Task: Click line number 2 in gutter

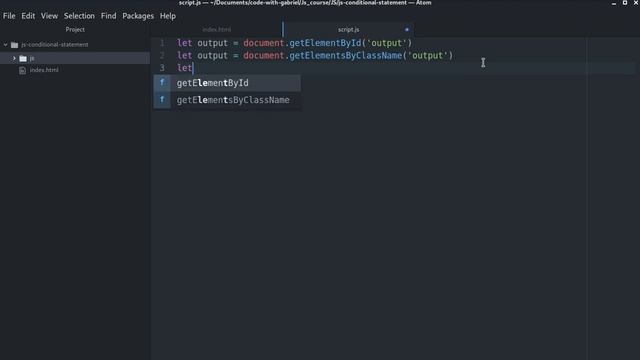Action: [x=162, y=56]
